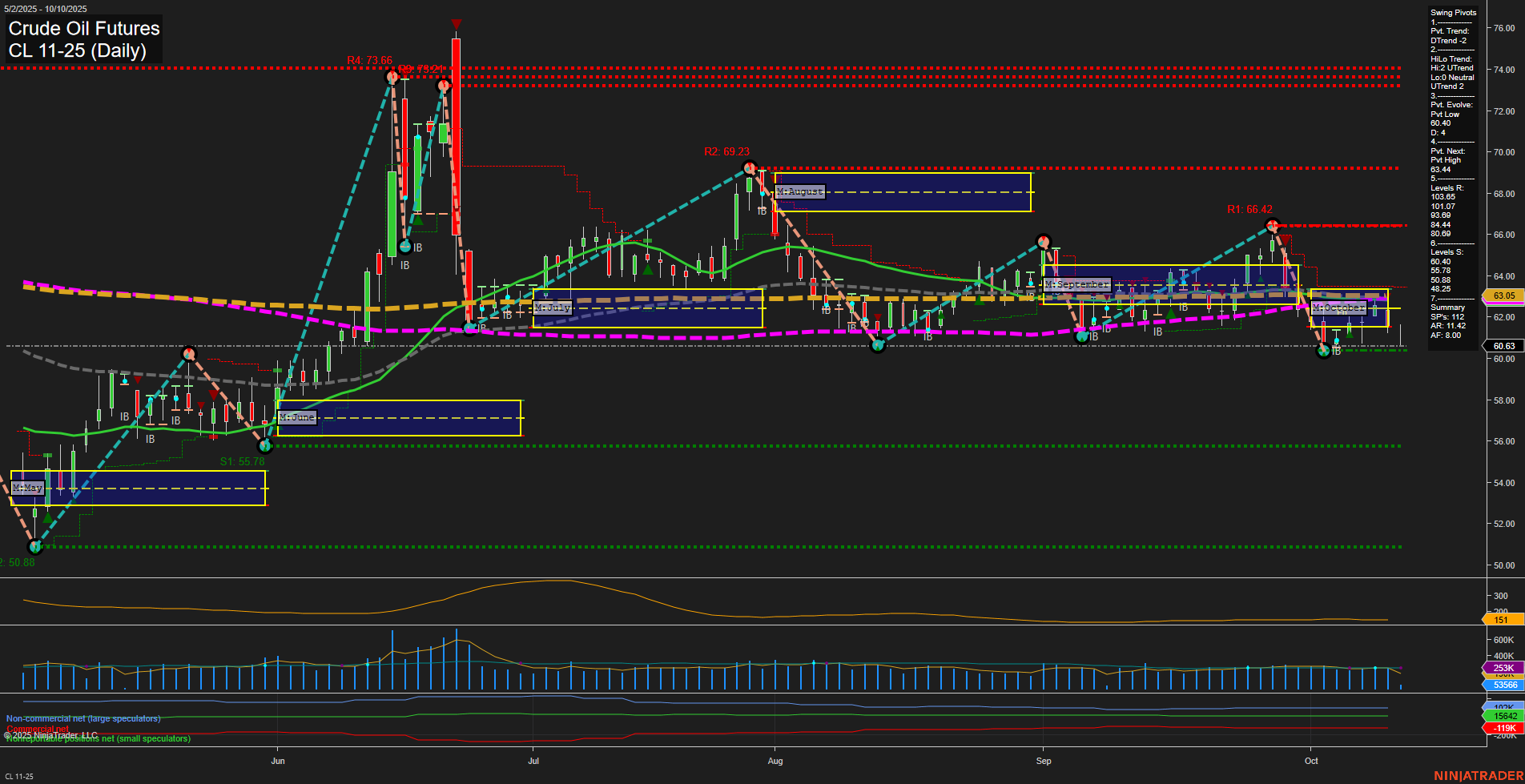
Task: Switch to the CL 11-25 tab at bottom left
Action: 18,776
